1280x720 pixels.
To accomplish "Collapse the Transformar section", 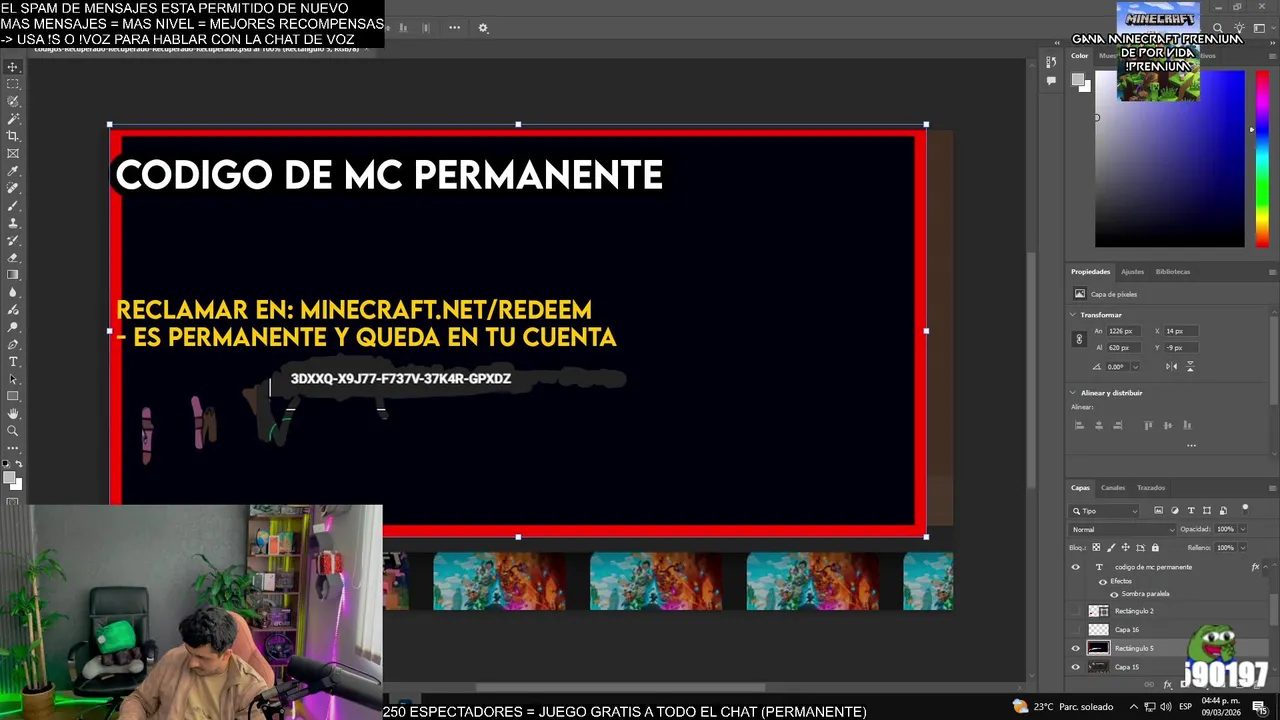I will (x=1074, y=315).
